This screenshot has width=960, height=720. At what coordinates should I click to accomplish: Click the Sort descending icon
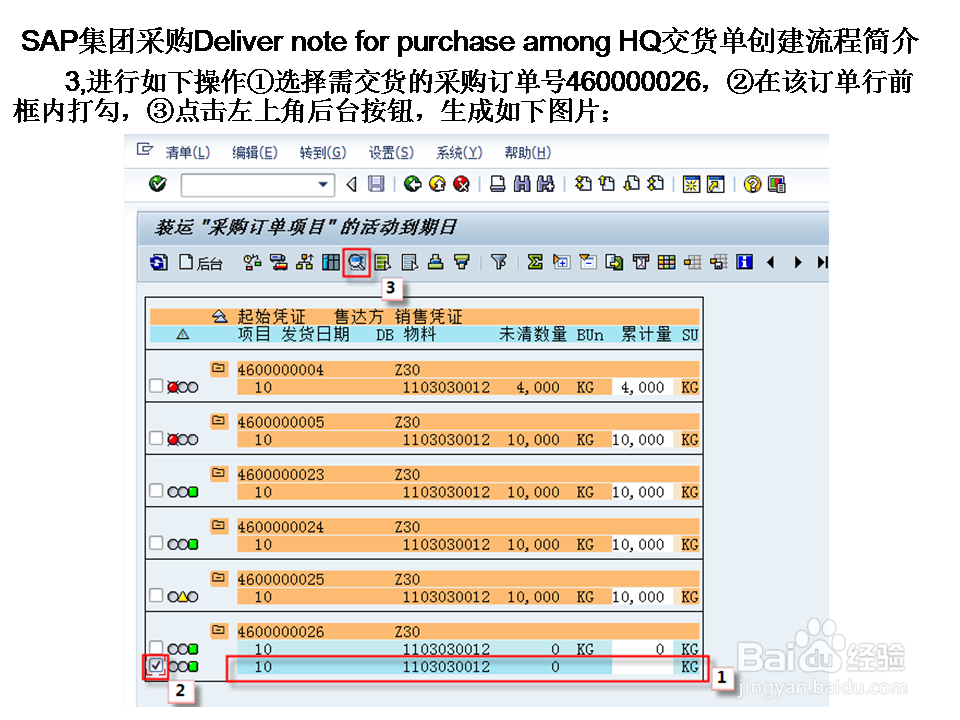tap(462, 263)
